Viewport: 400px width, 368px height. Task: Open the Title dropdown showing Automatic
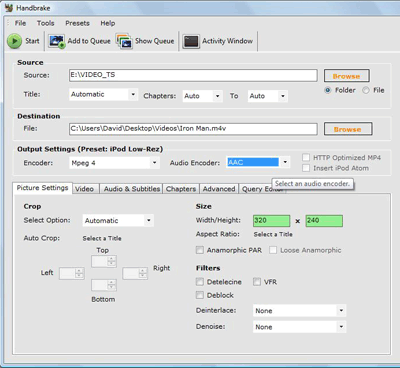[x=103, y=95]
